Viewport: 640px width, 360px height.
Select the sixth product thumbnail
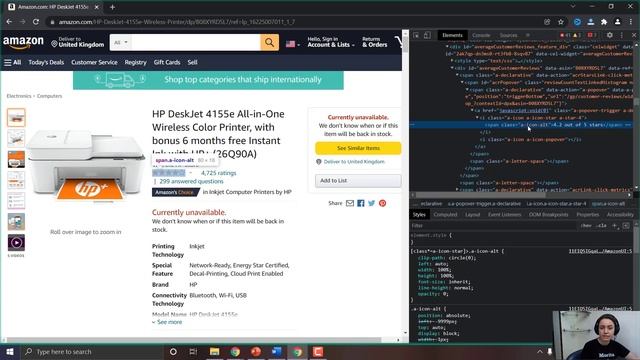click(16, 222)
